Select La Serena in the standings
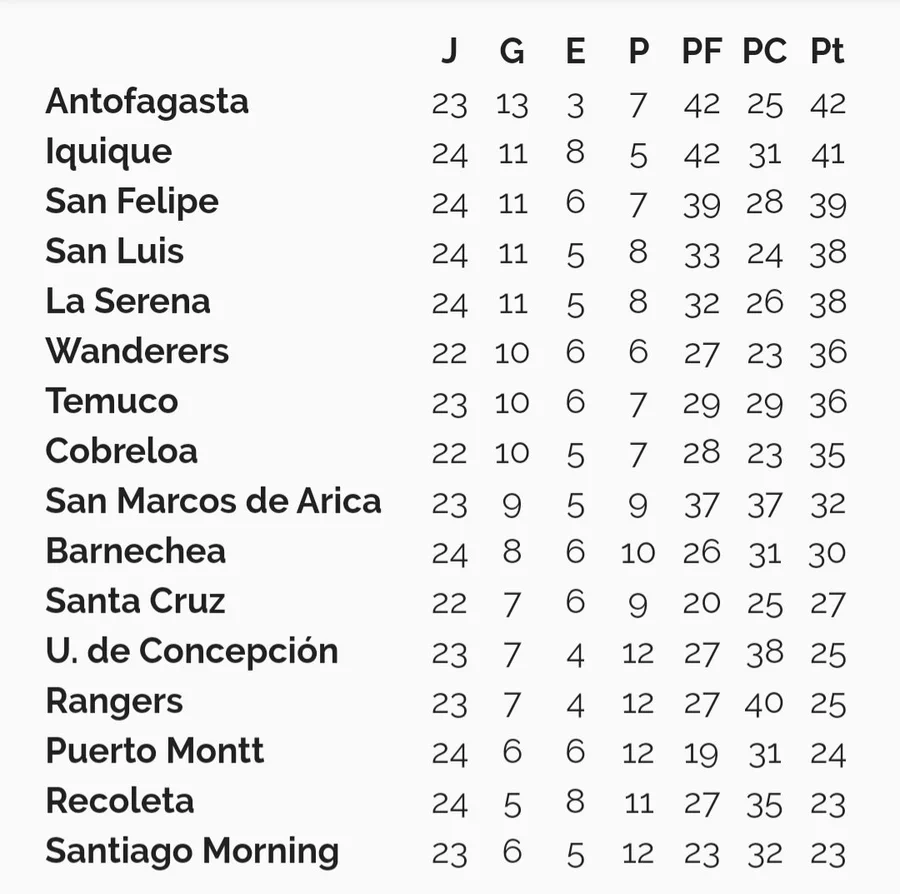Image resolution: width=900 pixels, height=894 pixels. click(x=128, y=302)
